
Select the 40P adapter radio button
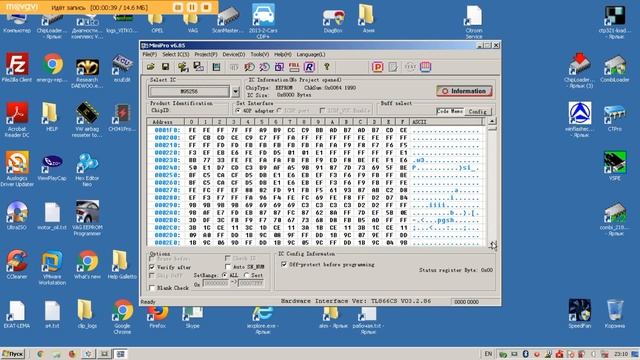238,111
